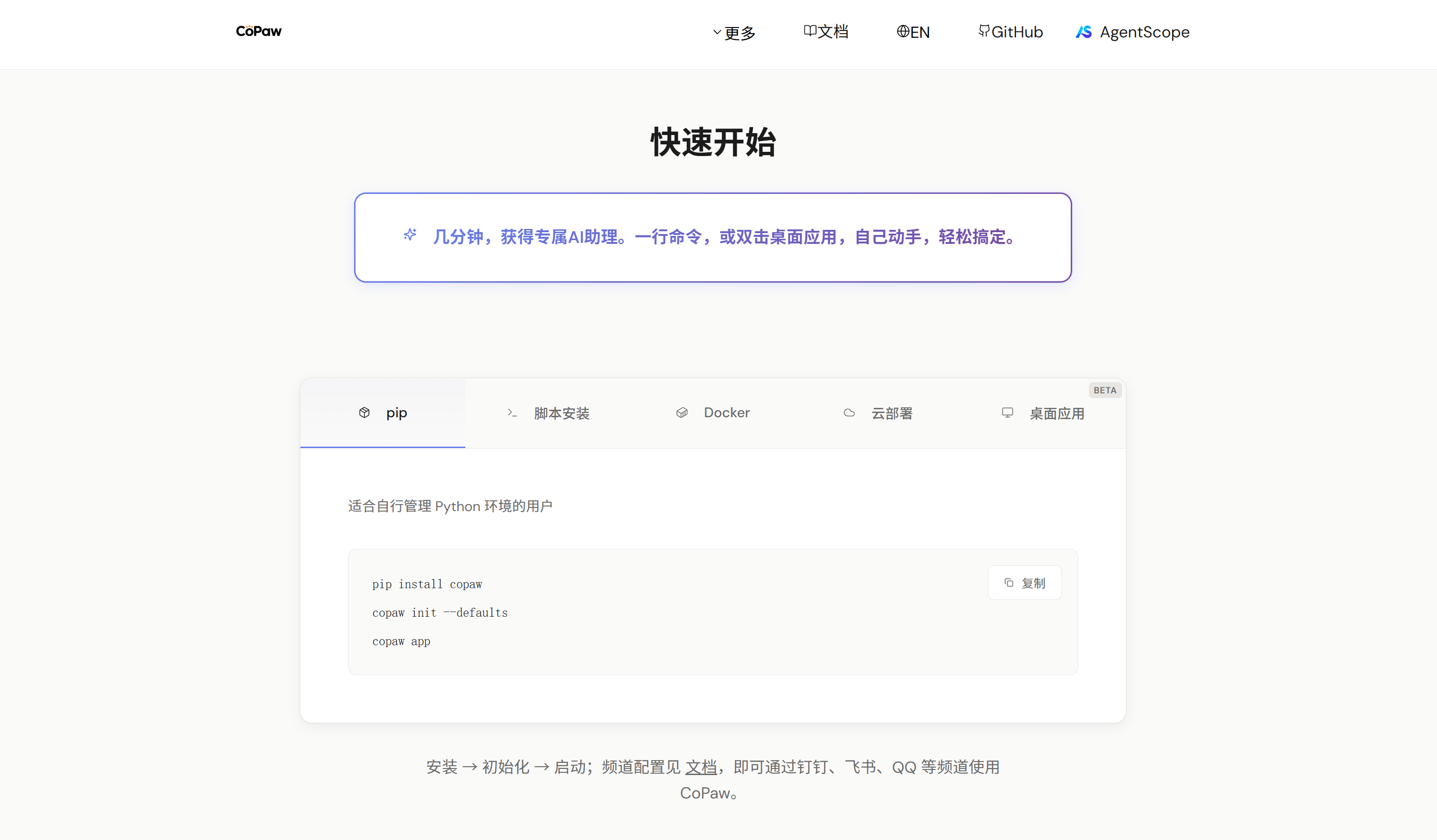Open the AgentScope link
1437x840 pixels.
[x=1144, y=32]
